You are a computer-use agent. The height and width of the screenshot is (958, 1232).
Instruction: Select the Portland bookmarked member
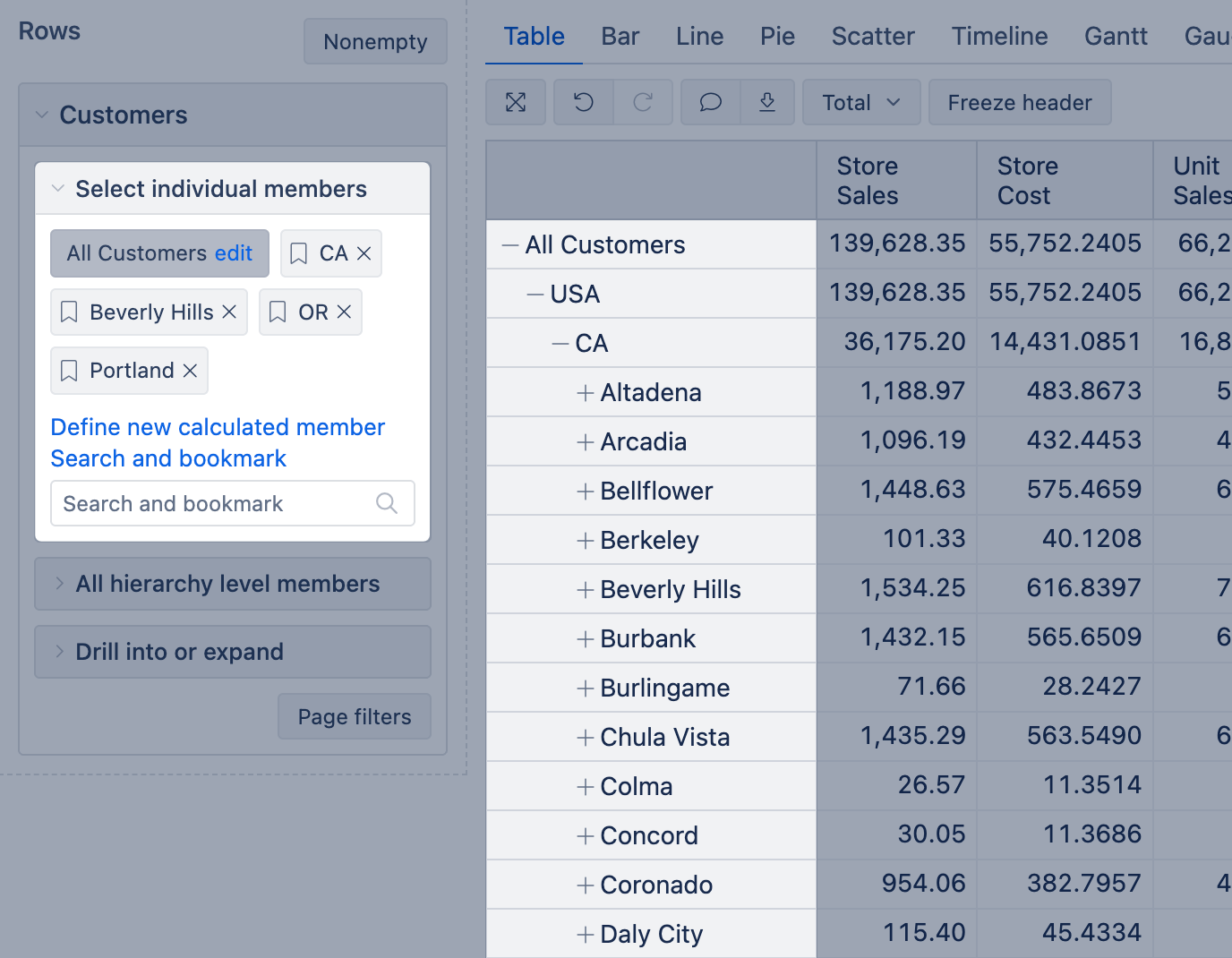pos(131,371)
